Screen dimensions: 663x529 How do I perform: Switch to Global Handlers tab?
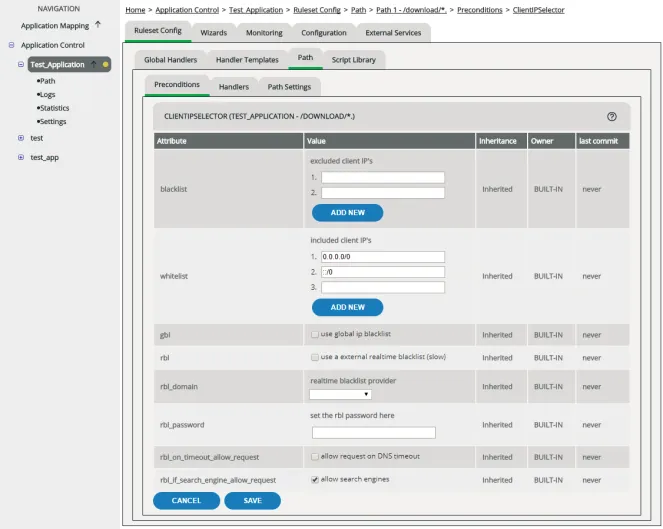(170, 60)
